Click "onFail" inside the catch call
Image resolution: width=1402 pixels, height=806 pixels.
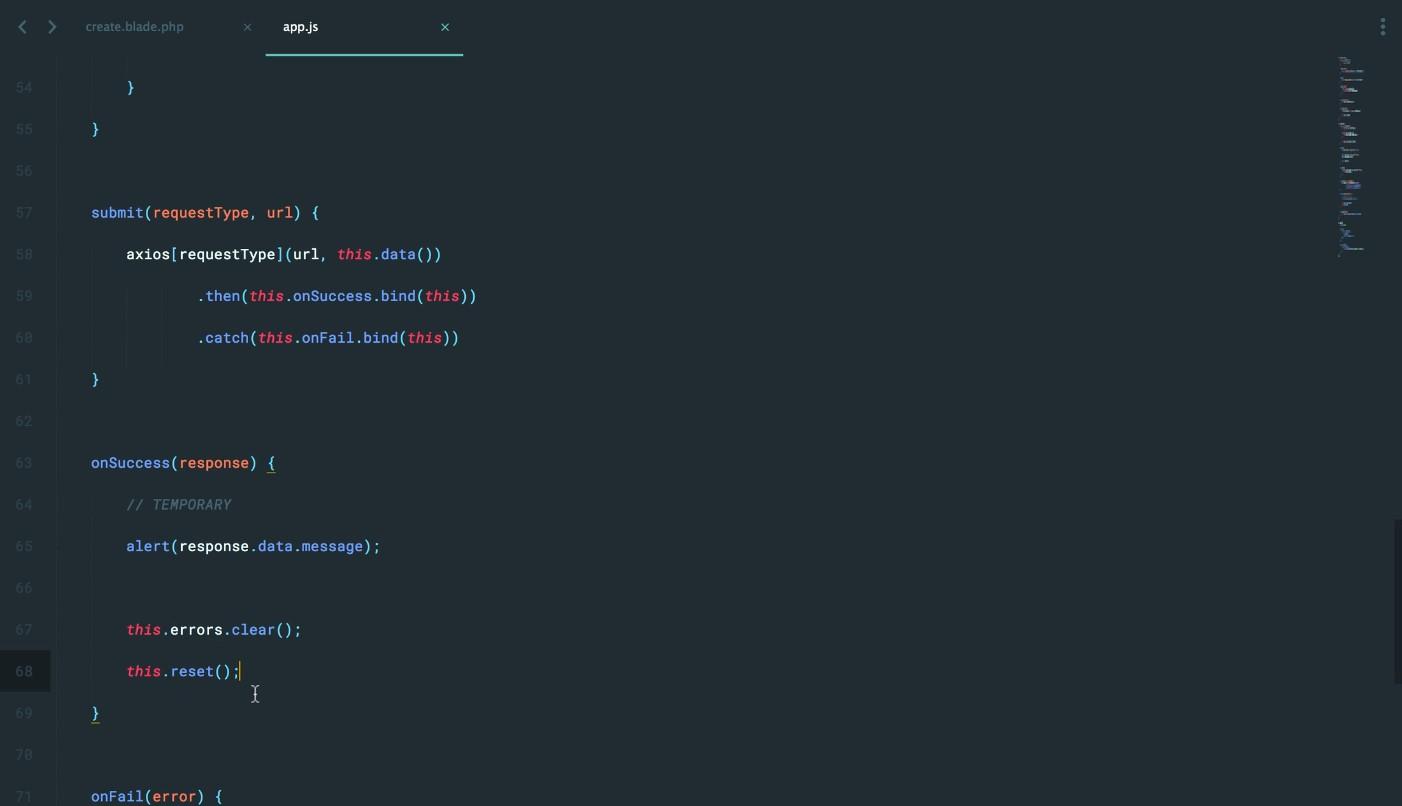click(x=328, y=338)
